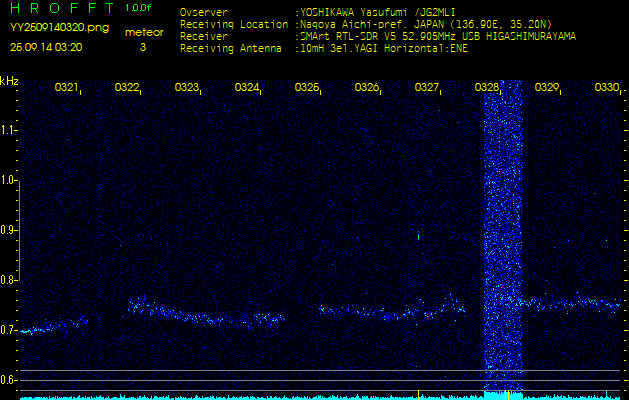629x400 pixels.
Task: Pick the 0326 time marker
Action: click(367, 88)
